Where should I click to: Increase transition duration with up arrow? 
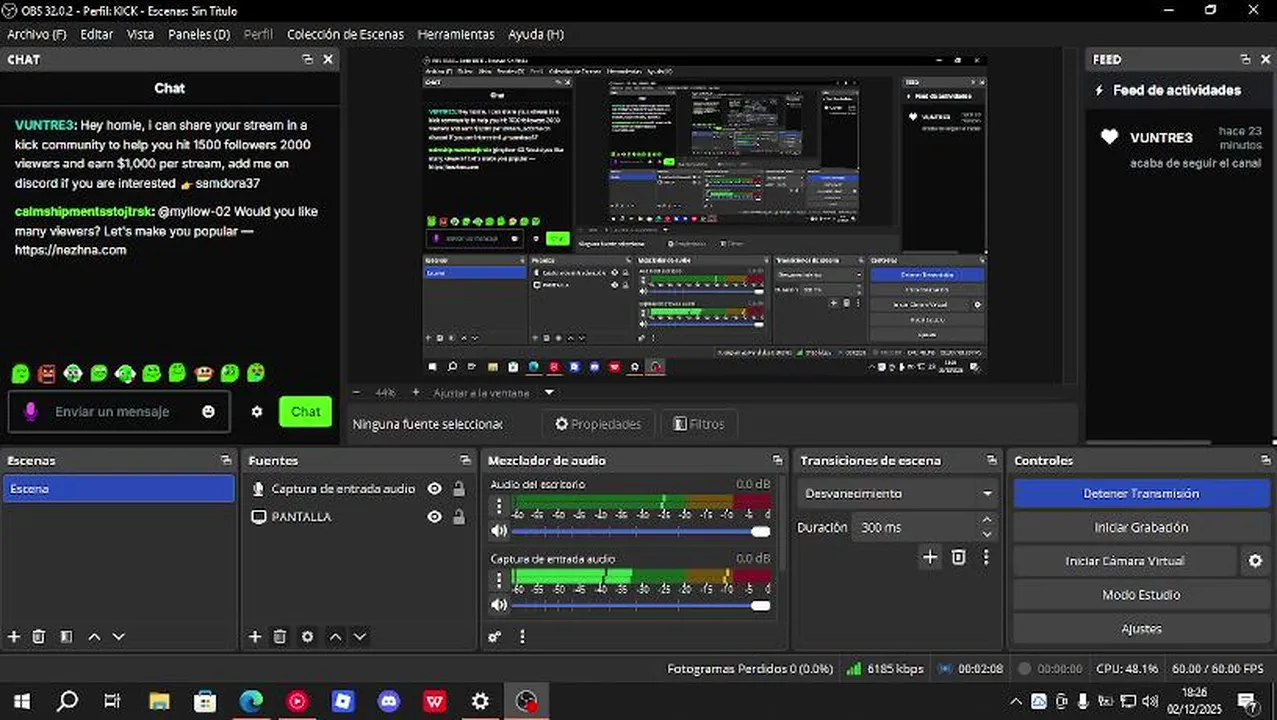point(987,520)
